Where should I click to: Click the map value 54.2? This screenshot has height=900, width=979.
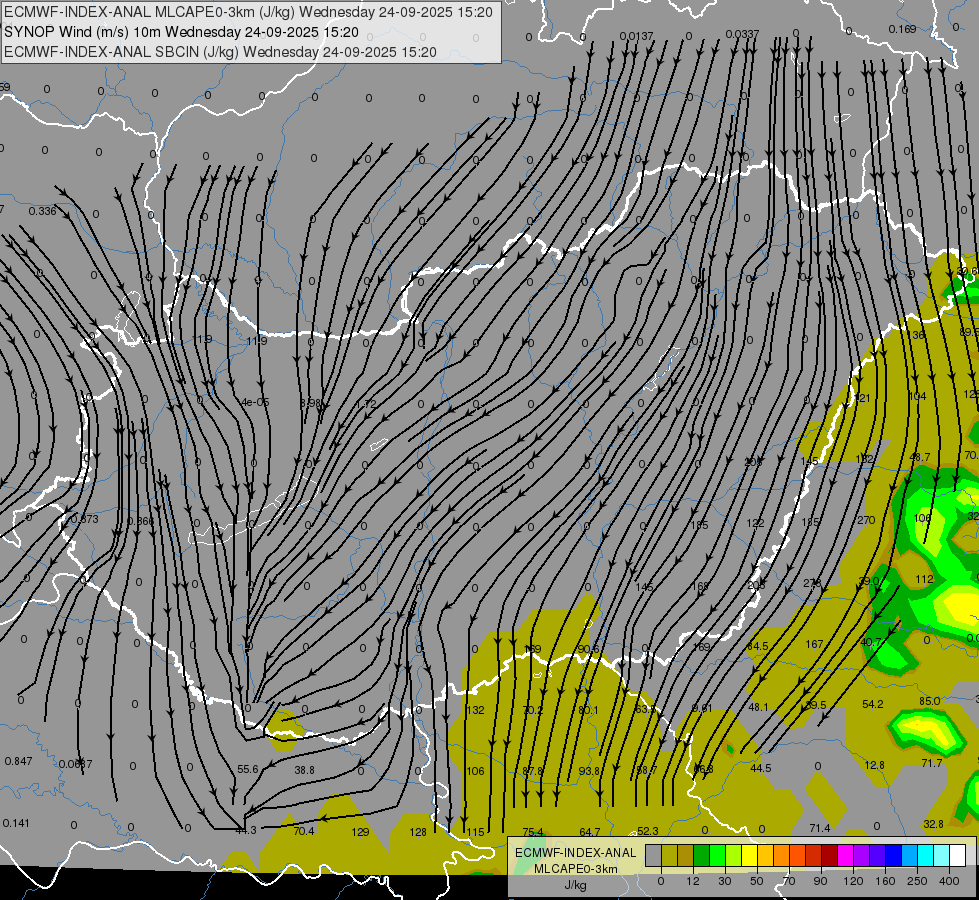pyautogui.click(x=873, y=705)
